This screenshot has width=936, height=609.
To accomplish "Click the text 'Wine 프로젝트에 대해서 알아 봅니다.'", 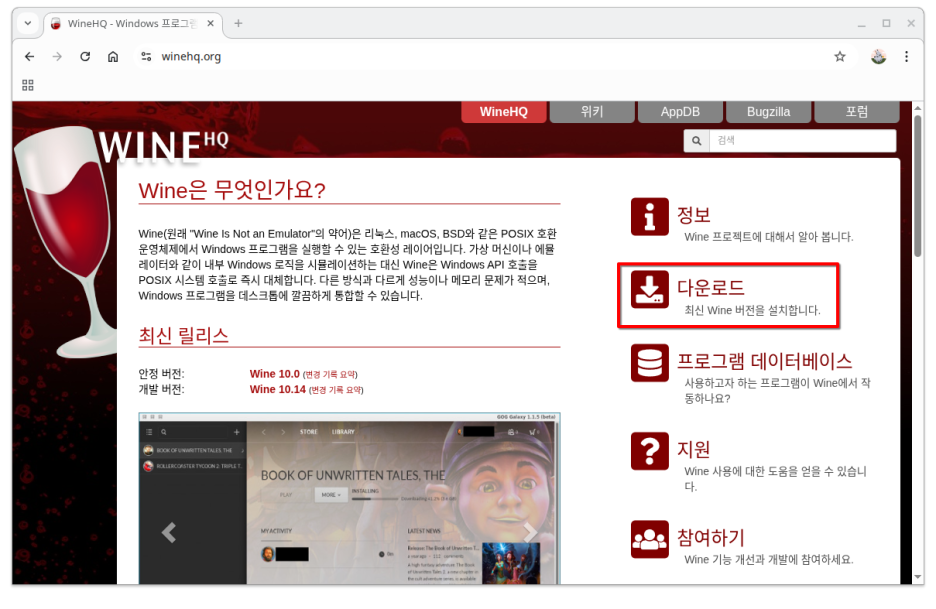I will click(x=769, y=237).
